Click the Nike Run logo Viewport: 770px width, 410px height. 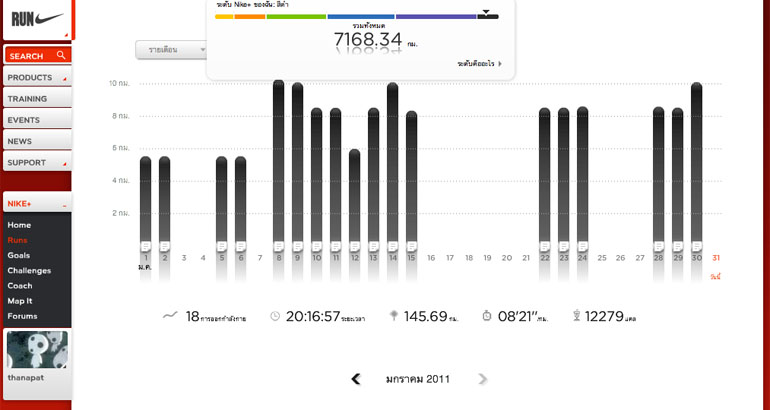37,18
